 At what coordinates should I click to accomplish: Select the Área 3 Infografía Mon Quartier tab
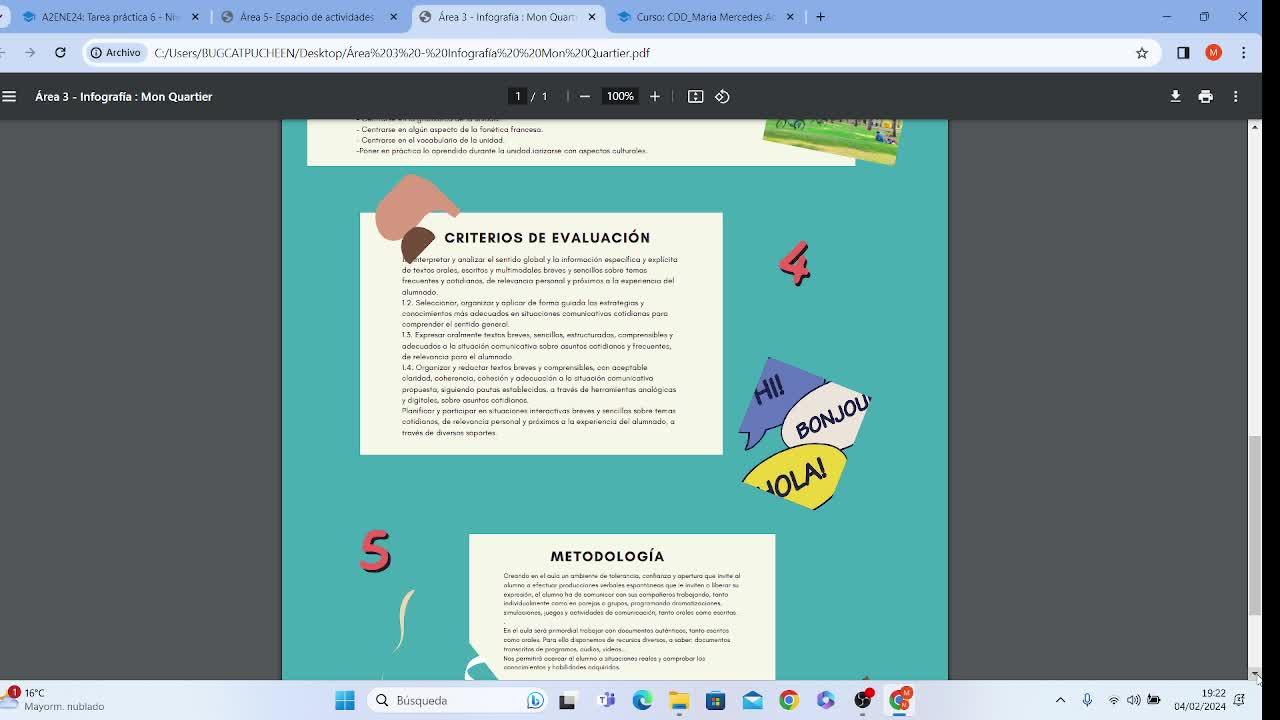click(508, 17)
